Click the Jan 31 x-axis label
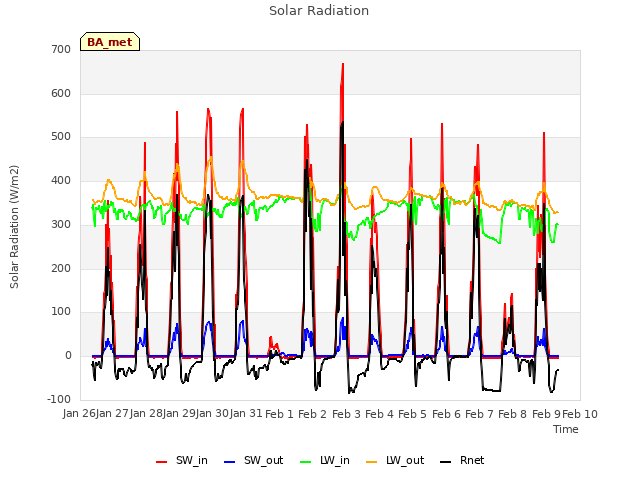The height and width of the screenshot is (480, 640). [x=246, y=413]
